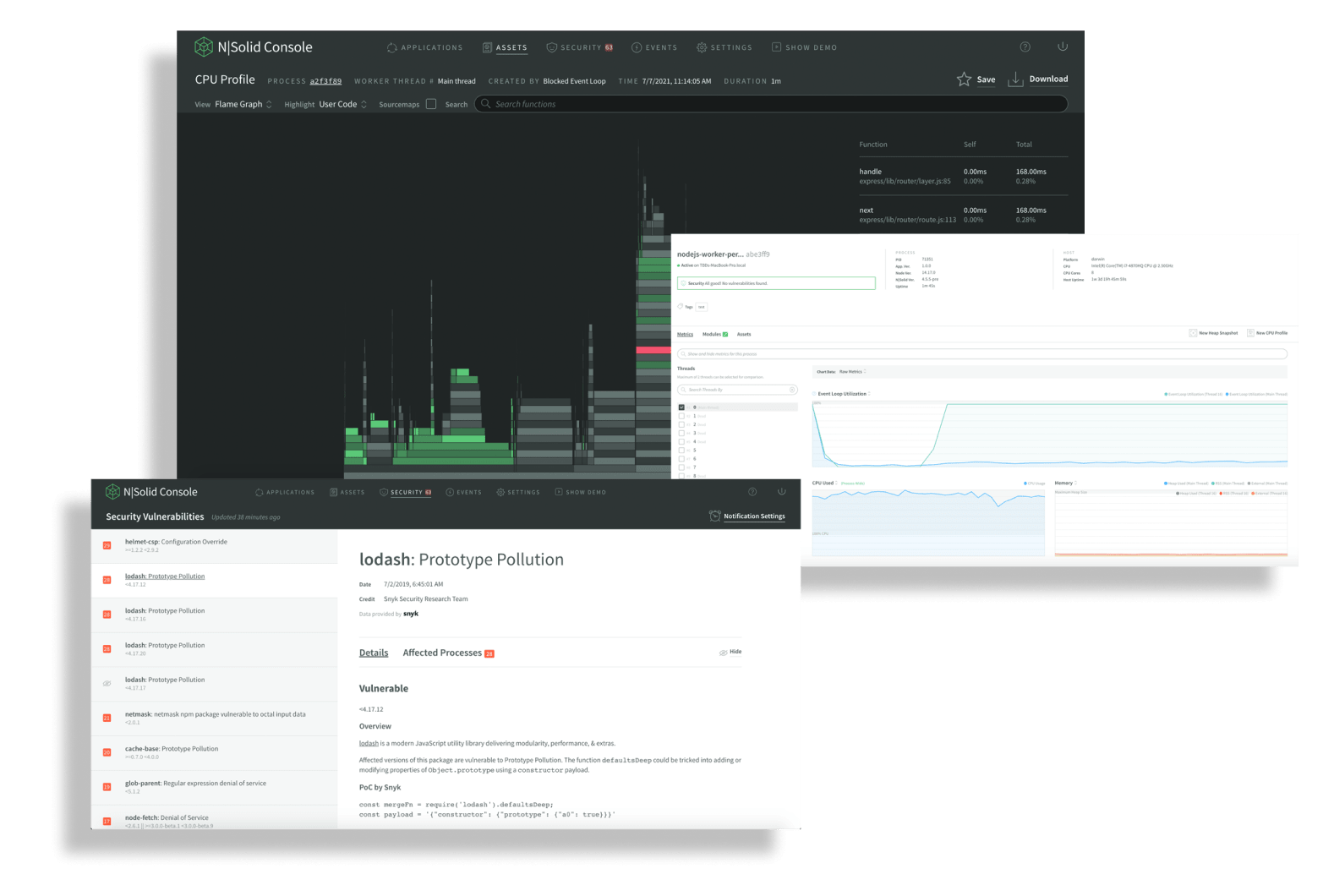The width and height of the screenshot is (1334, 896).
Task: Click the power icon in Security Vulnerabilities window
Action: (x=782, y=491)
